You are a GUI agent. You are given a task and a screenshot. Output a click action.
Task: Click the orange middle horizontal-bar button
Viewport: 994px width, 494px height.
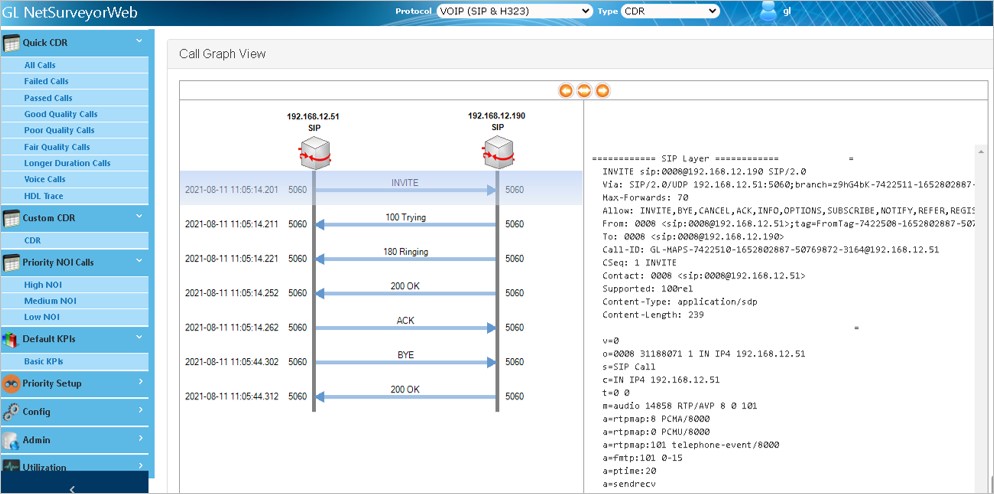[x=584, y=91]
